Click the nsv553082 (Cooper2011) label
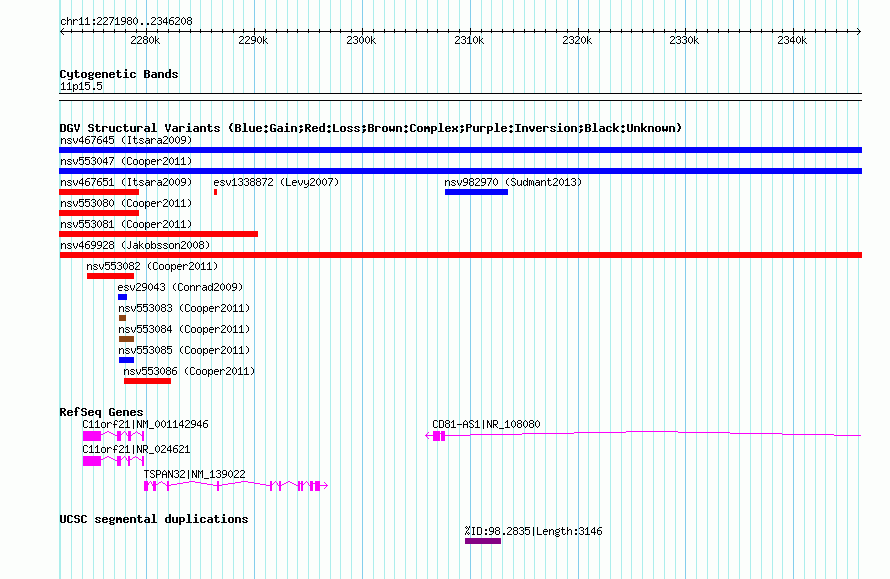 point(152,266)
